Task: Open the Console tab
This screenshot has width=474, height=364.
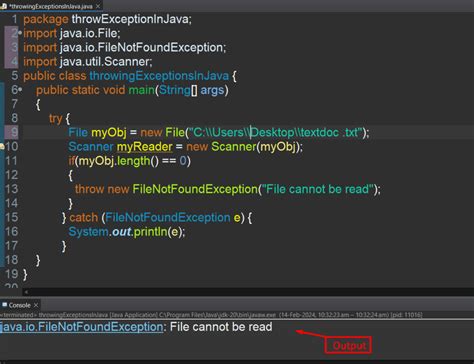Action: click(19, 305)
